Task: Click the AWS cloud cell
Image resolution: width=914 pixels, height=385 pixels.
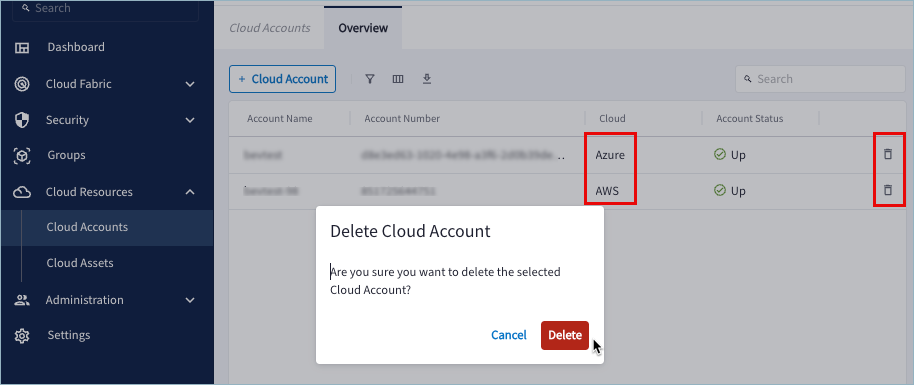Action: click(x=607, y=191)
